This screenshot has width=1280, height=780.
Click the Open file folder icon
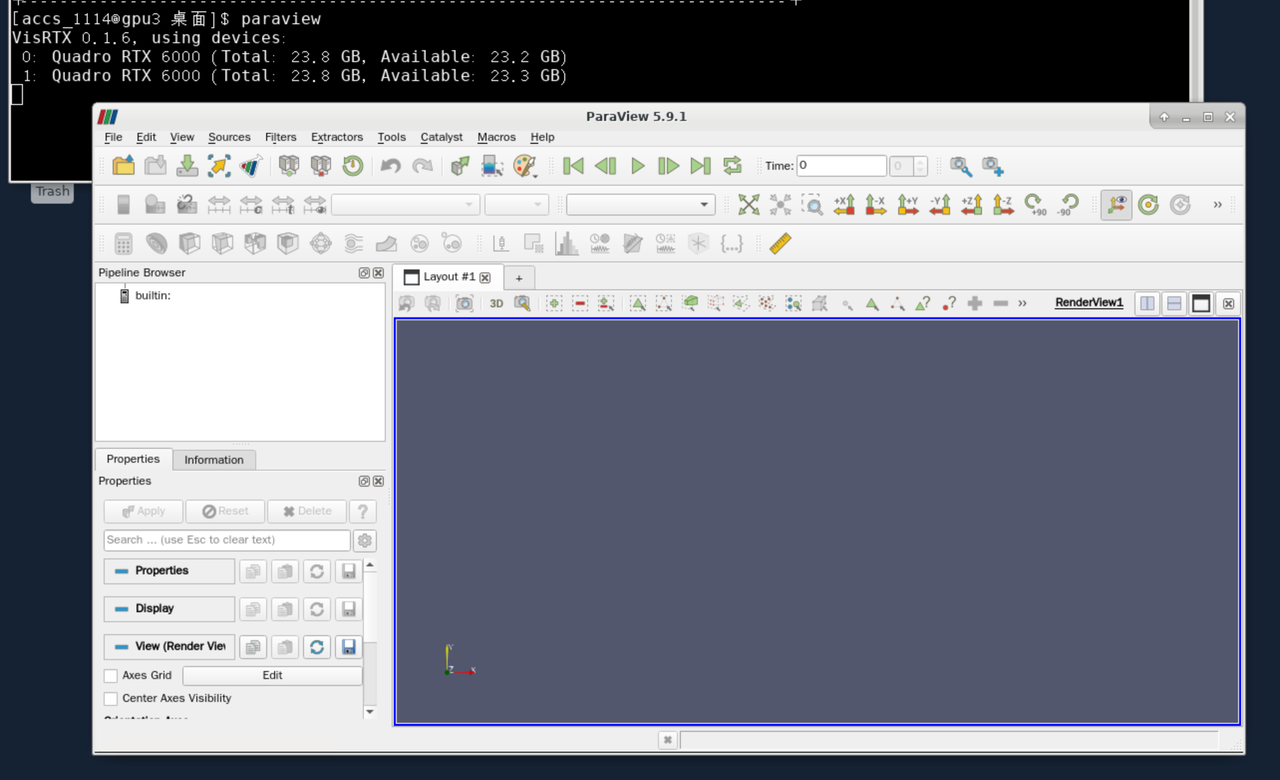coord(123,166)
